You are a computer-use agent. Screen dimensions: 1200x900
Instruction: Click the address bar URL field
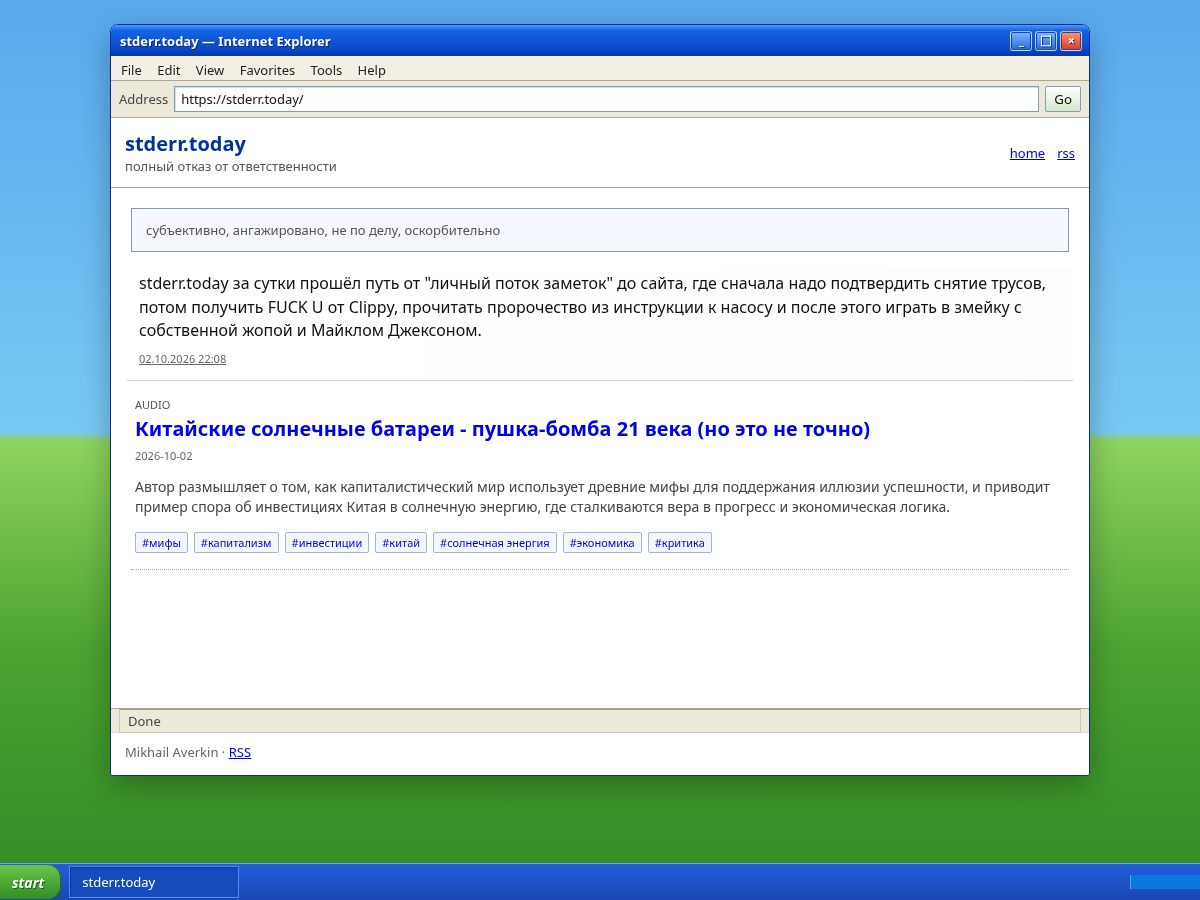coord(607,99)
